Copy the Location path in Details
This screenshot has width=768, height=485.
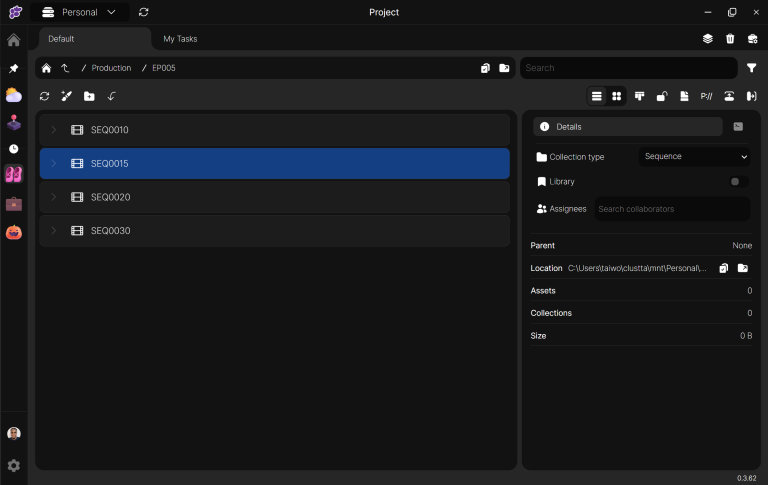click(723, 268)
